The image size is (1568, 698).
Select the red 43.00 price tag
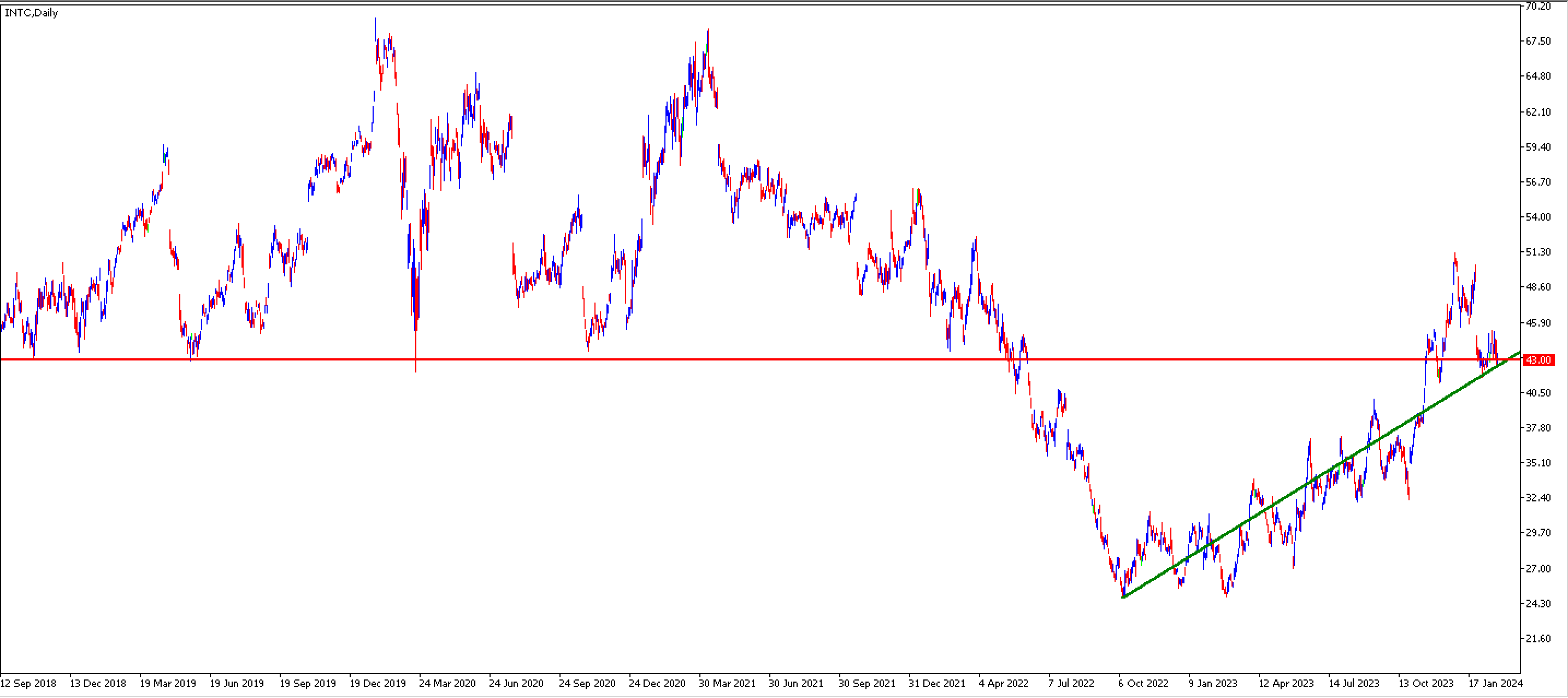tap(1538, 360)
